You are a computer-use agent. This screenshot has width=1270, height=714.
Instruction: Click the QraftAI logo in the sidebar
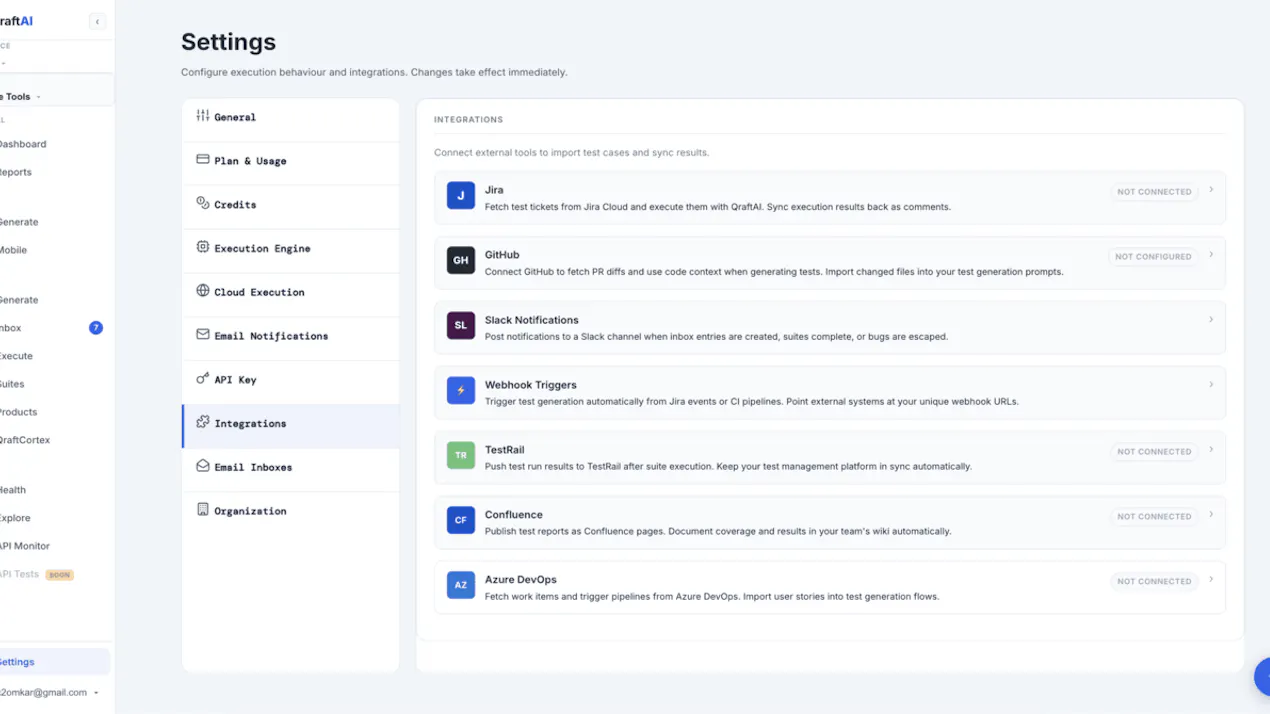pos(17,21)
